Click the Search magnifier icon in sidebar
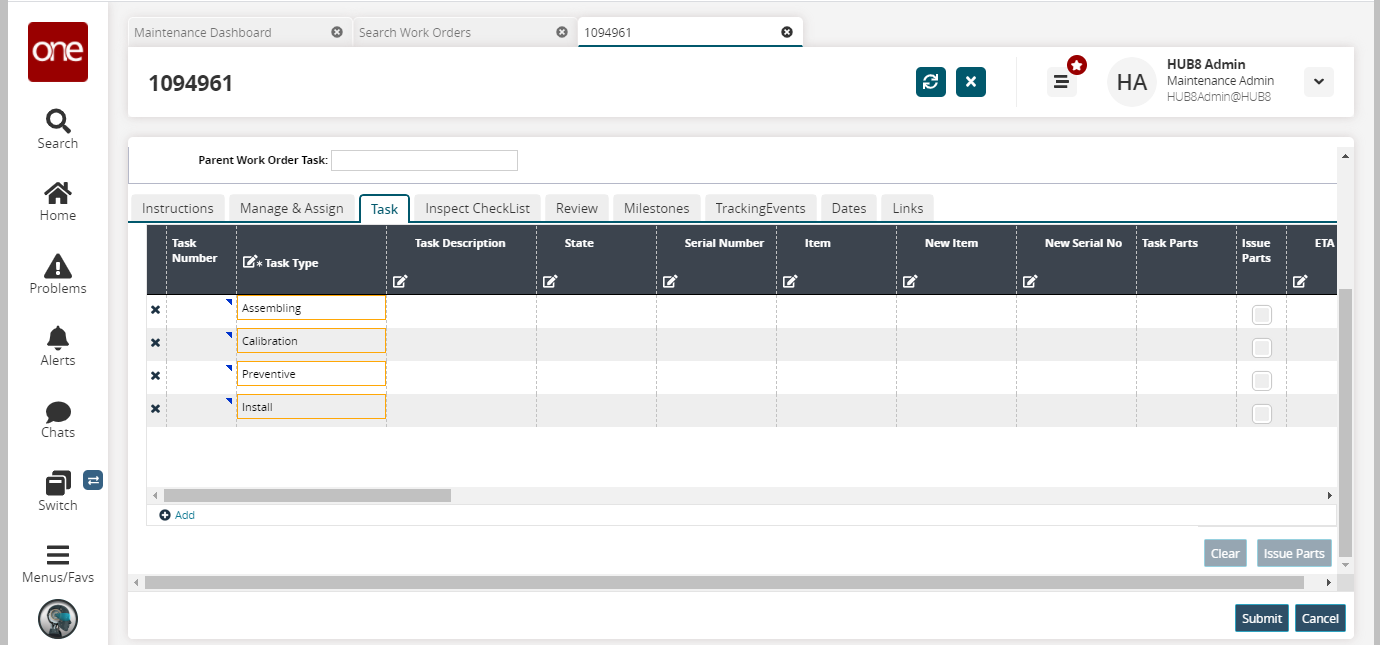The width and height of the screenshot is (1380, 645). [x=58, y=122]
